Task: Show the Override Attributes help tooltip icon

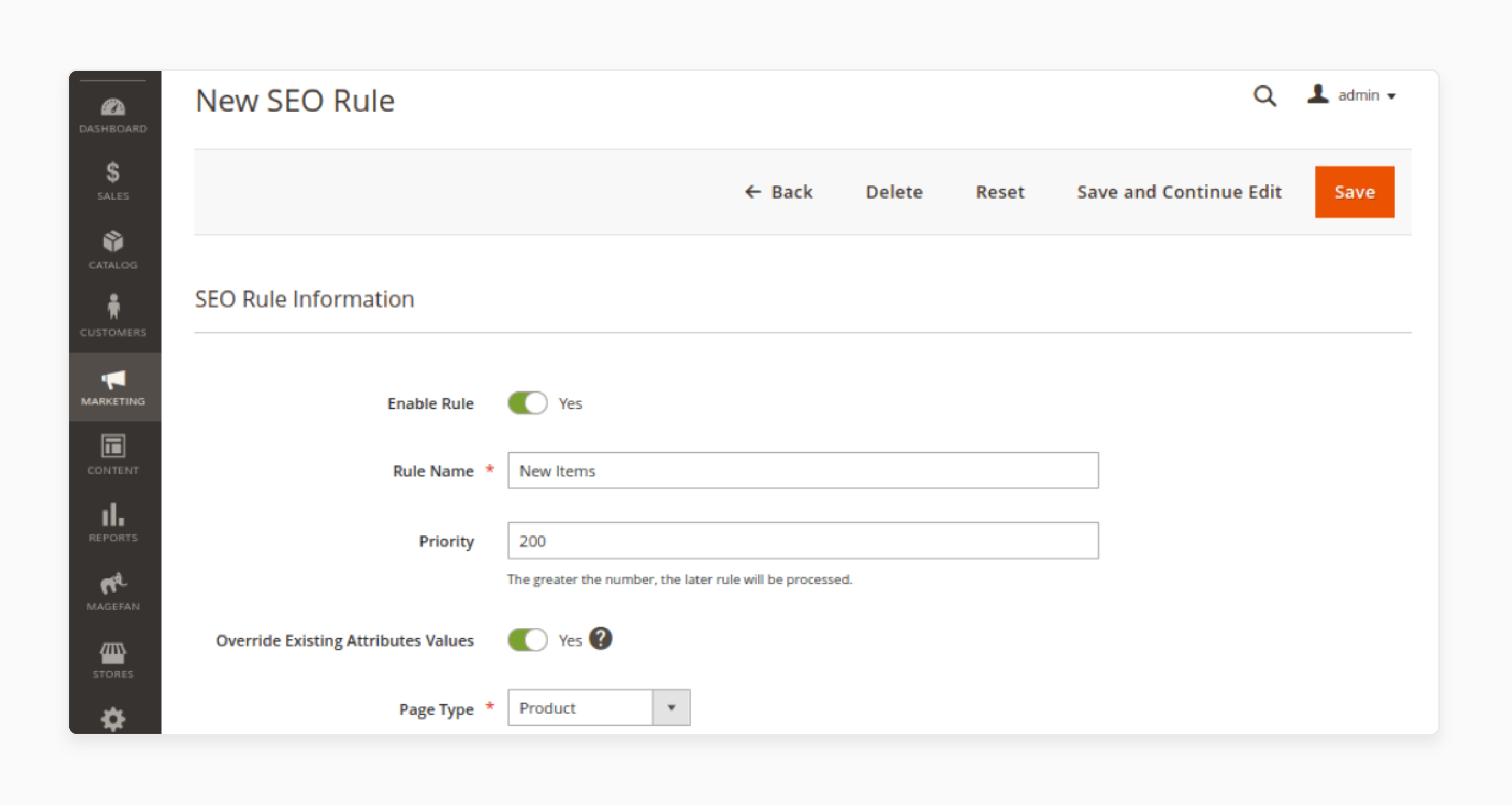Action: pyautogui.click(x=600, y=638)
